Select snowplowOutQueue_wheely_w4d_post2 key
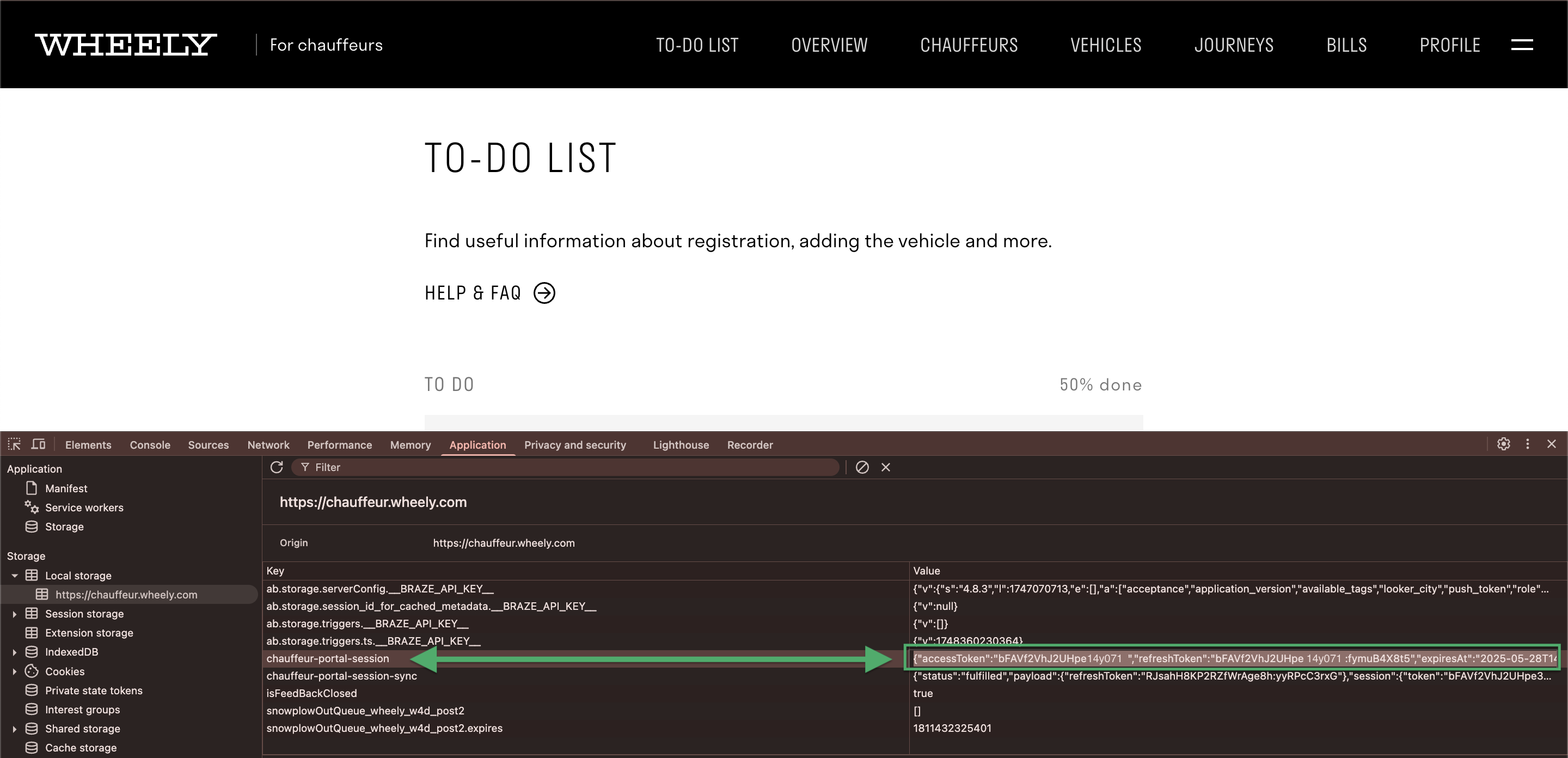Image resolution: width=1568 pixels, height=758 pixels. (x=365, y=711)
